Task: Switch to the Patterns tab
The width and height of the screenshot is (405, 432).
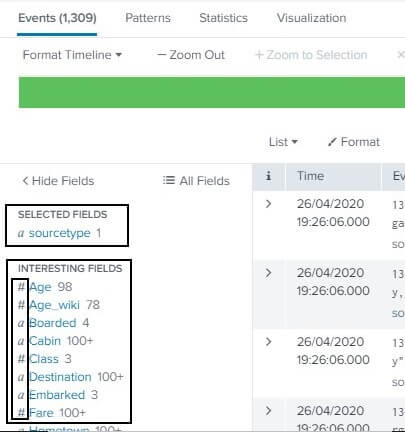Action: (148, 18)
